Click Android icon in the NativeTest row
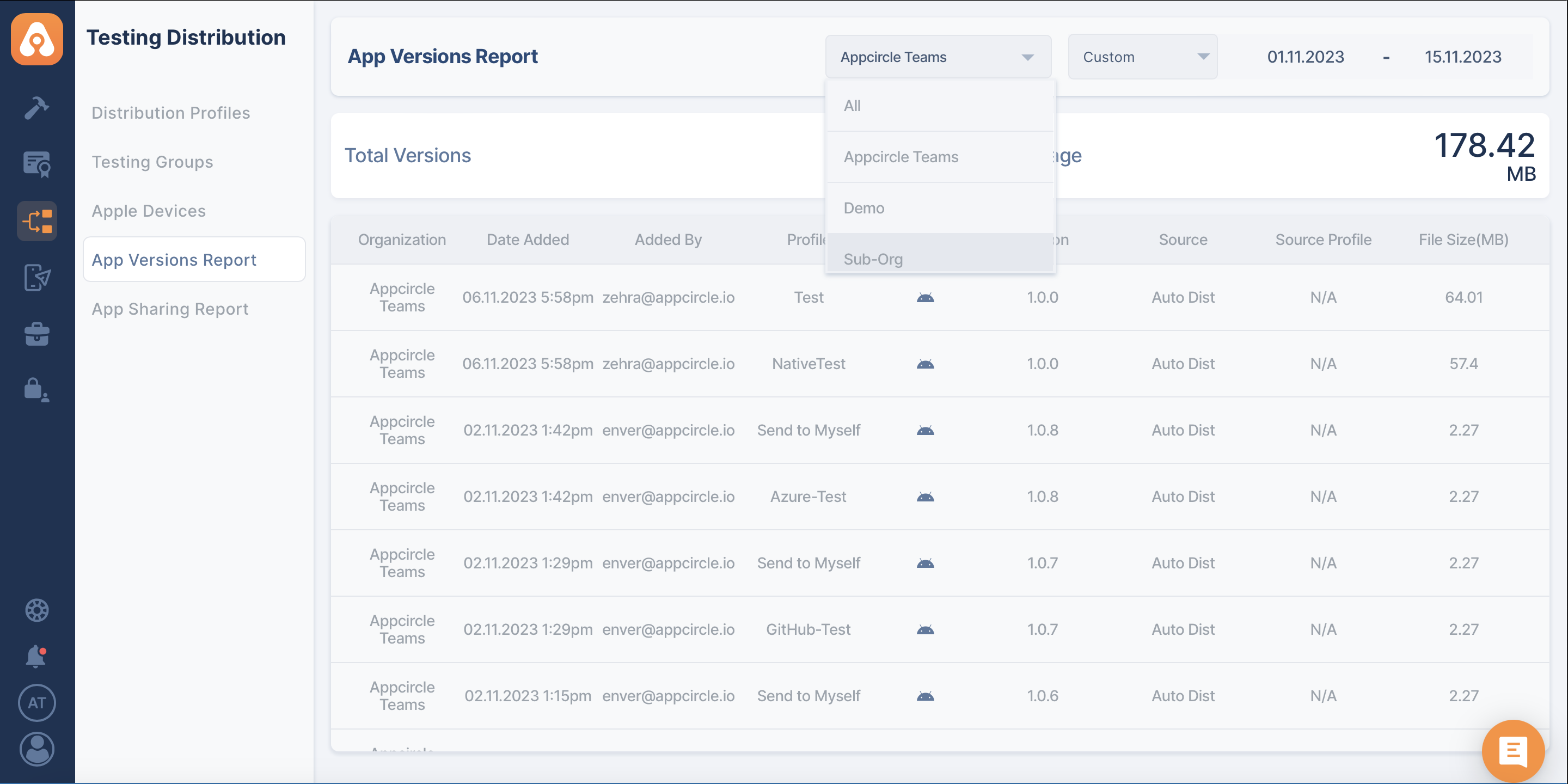Viewport: 1568px width, 784px height. point(925,364)
